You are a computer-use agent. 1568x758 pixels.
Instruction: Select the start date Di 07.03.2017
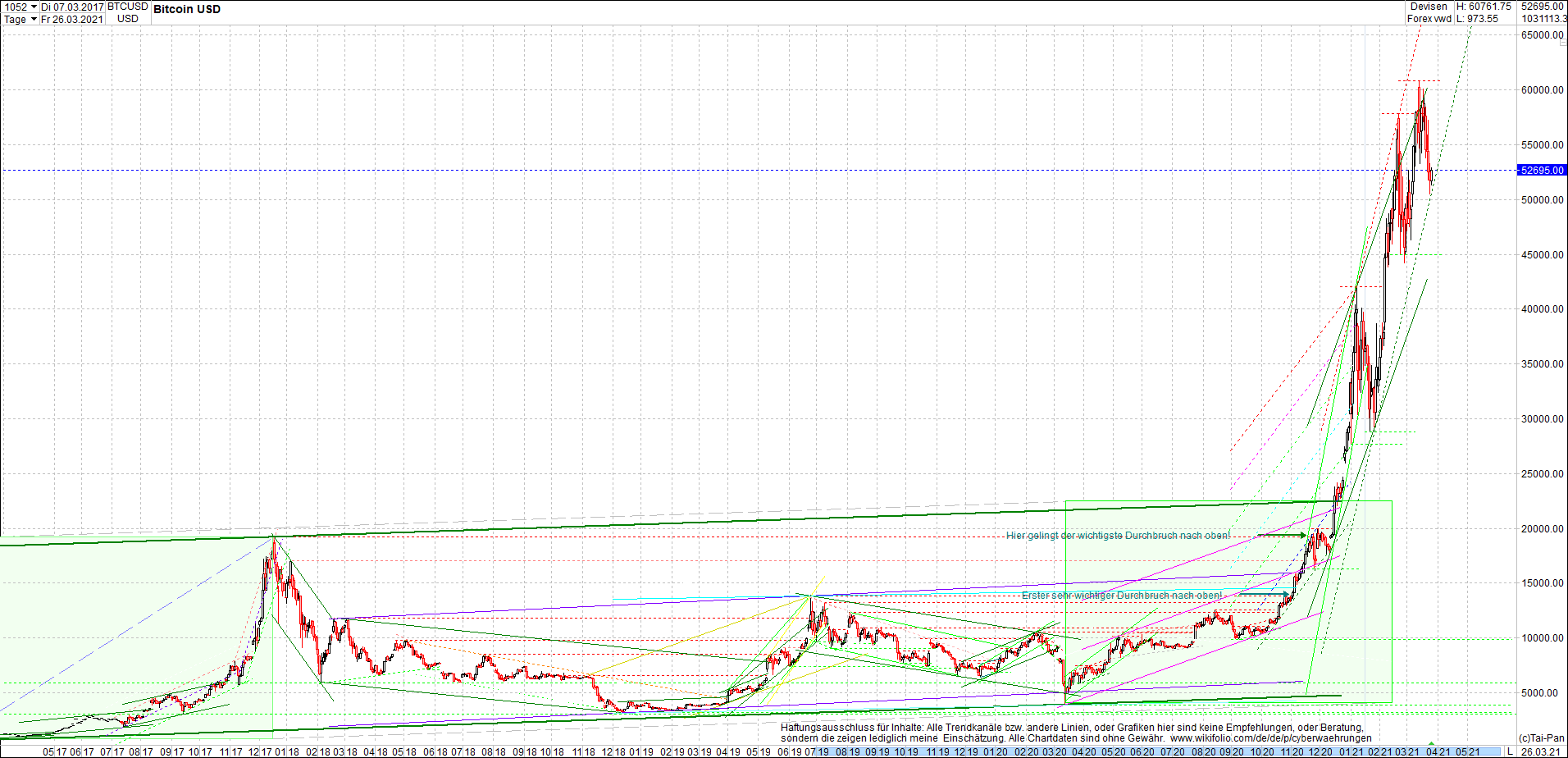click(x=72, y=7)
